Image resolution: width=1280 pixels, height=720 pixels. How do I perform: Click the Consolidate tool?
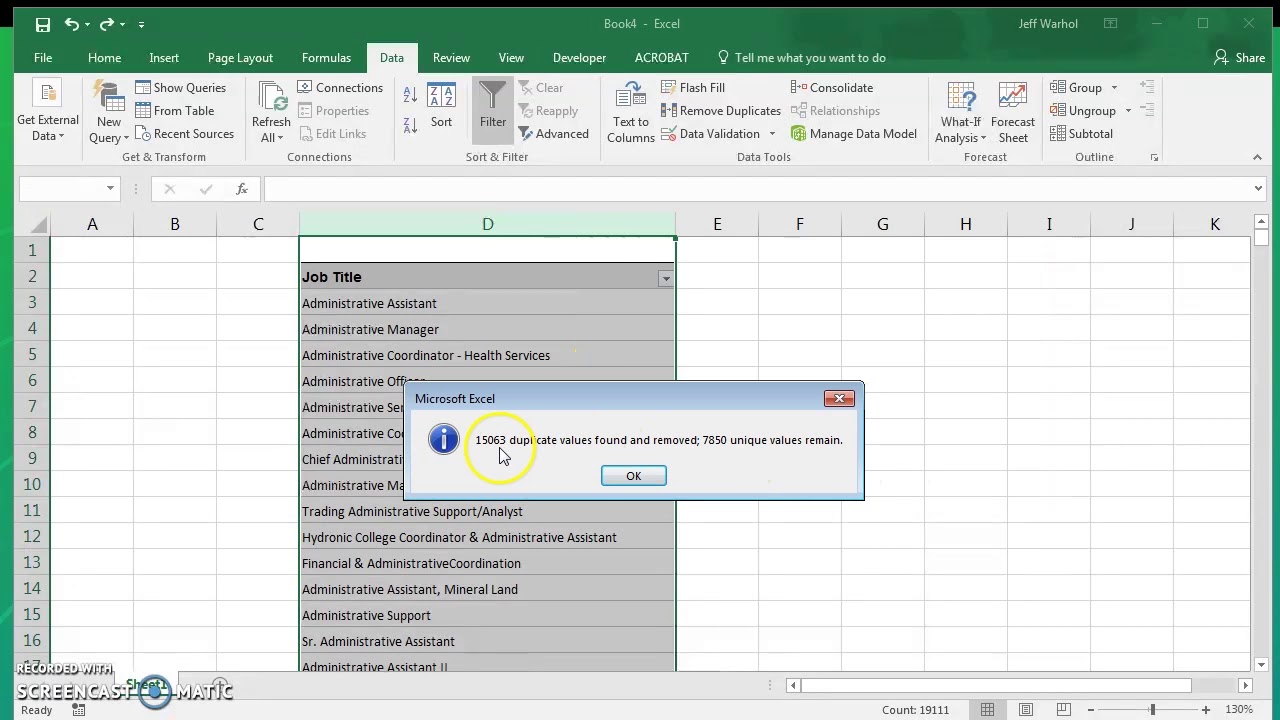click(832, 88)
